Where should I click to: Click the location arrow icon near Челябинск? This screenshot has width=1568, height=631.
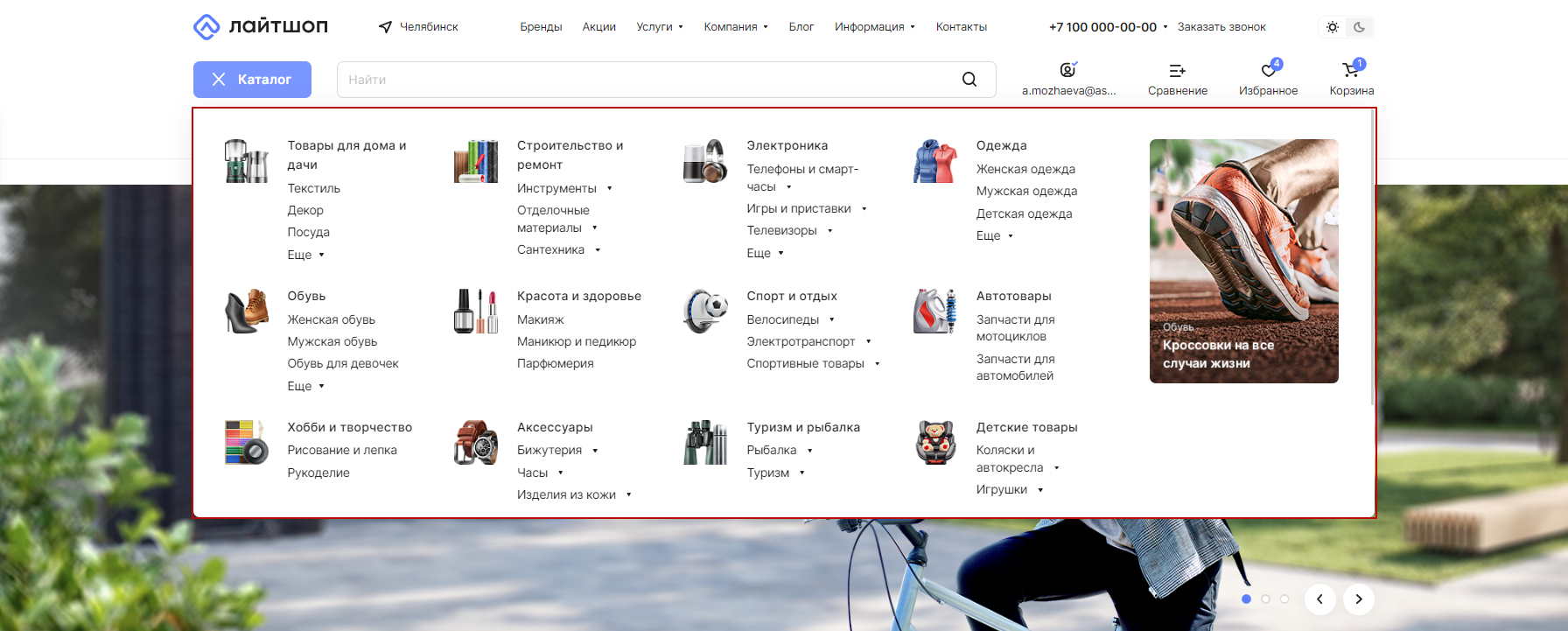coord(385,27)
